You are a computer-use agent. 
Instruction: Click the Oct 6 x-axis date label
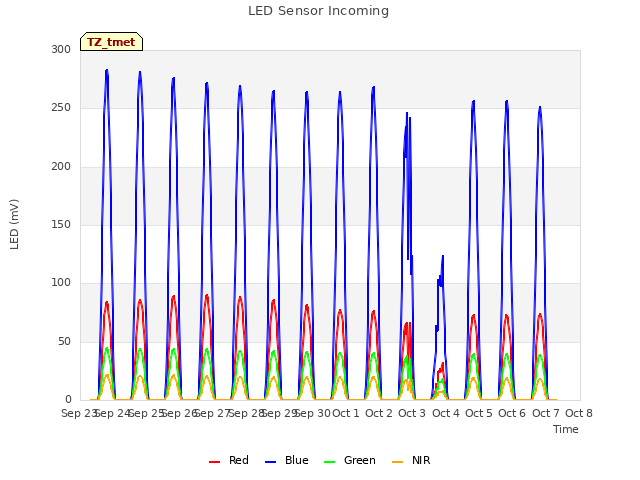[512, 413]
